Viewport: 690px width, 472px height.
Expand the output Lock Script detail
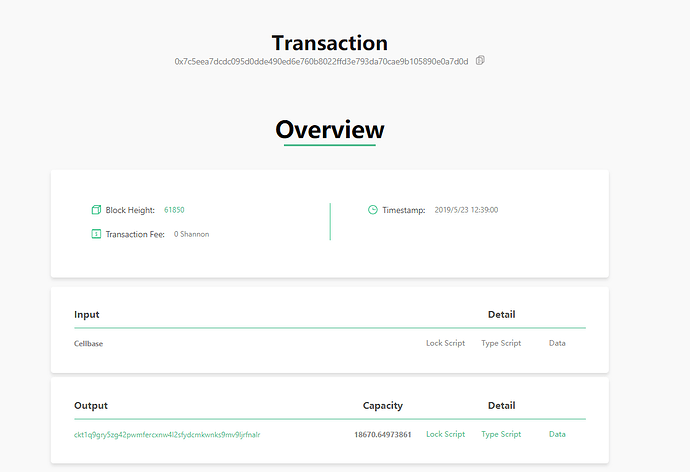pyautogui.click(x=445, y=434)
